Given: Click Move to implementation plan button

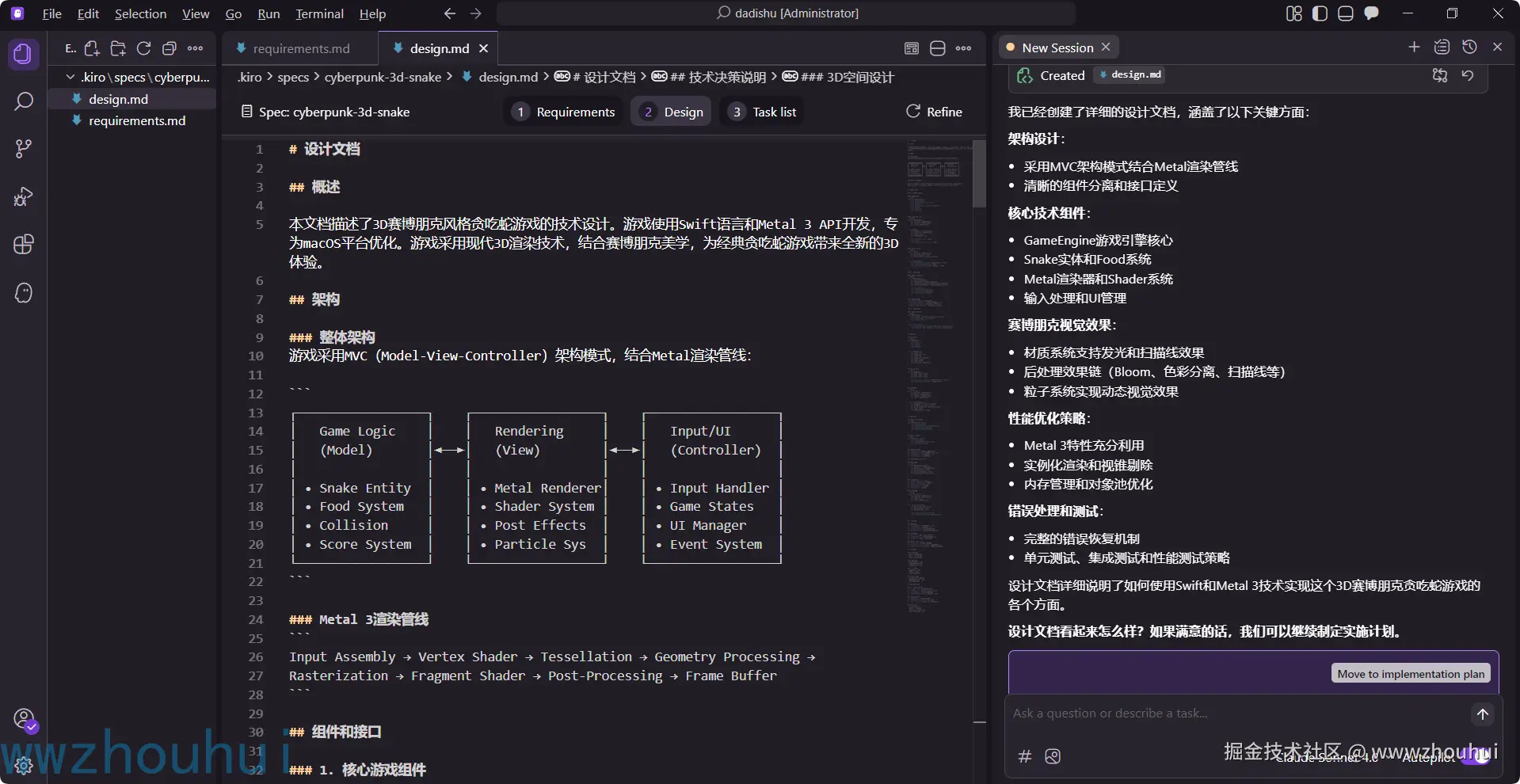Looking at the screenshot, I should pos(1411,674).
